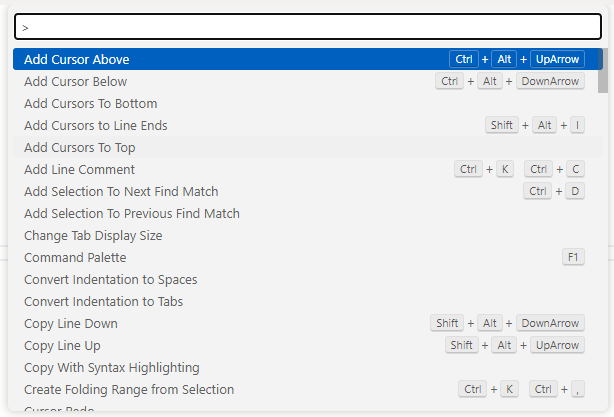Select the Add Cursor Below command
Viewport: 614px width, 417px height.
point(76,82)
